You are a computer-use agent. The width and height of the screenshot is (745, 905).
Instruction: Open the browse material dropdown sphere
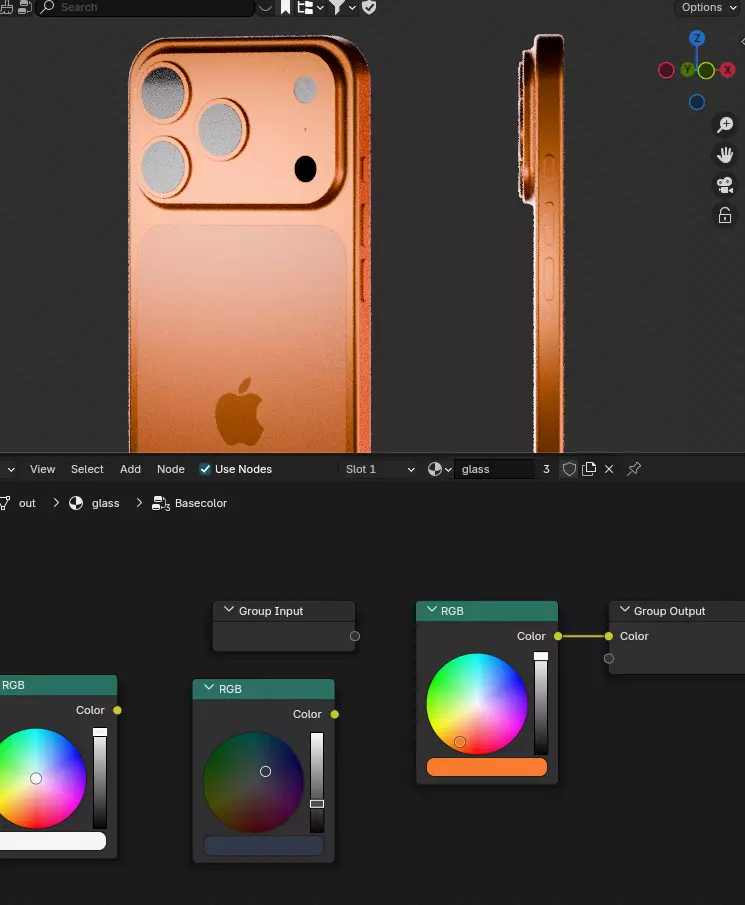(439, 469)
